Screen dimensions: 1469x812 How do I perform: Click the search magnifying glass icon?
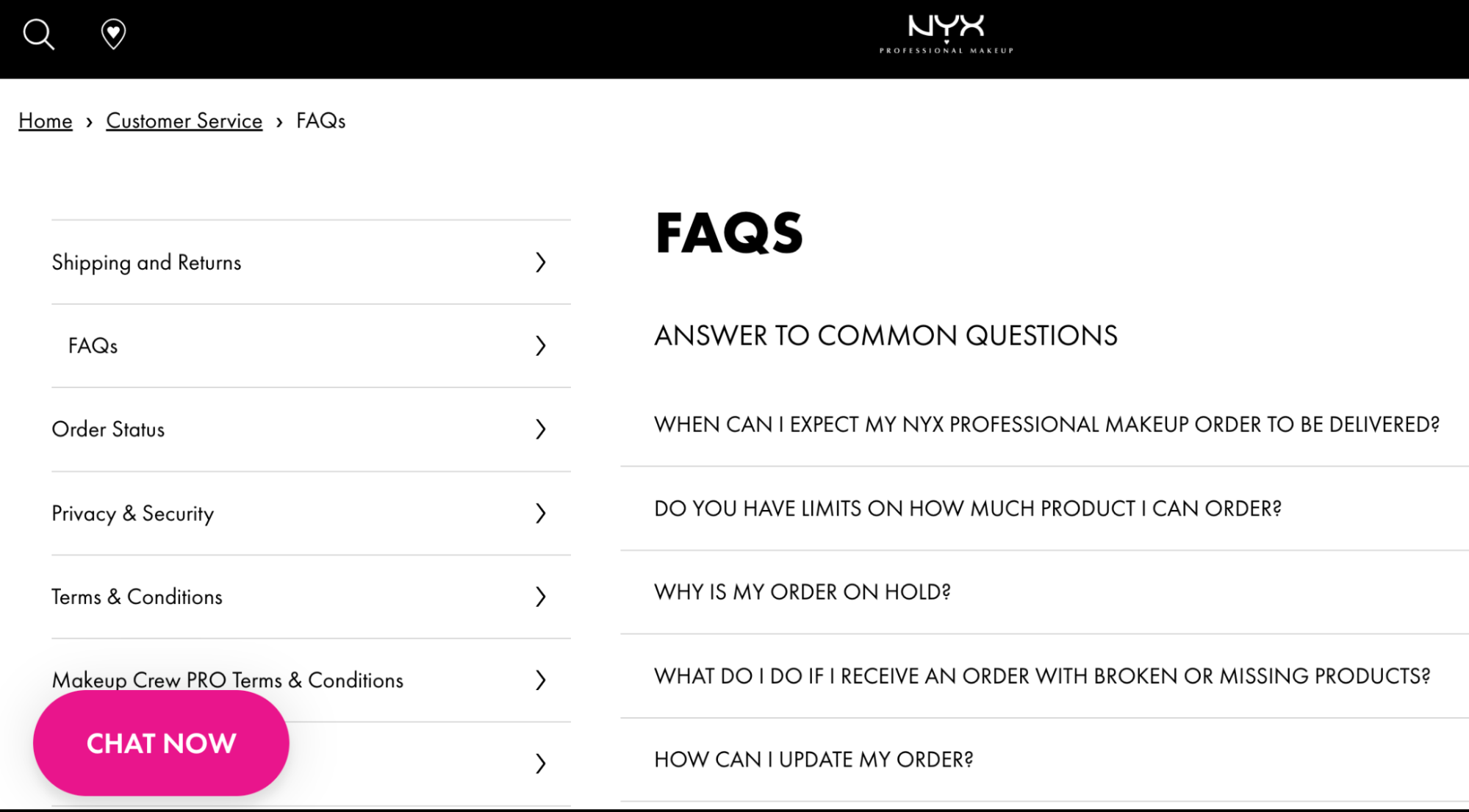[x=37, y=33]
